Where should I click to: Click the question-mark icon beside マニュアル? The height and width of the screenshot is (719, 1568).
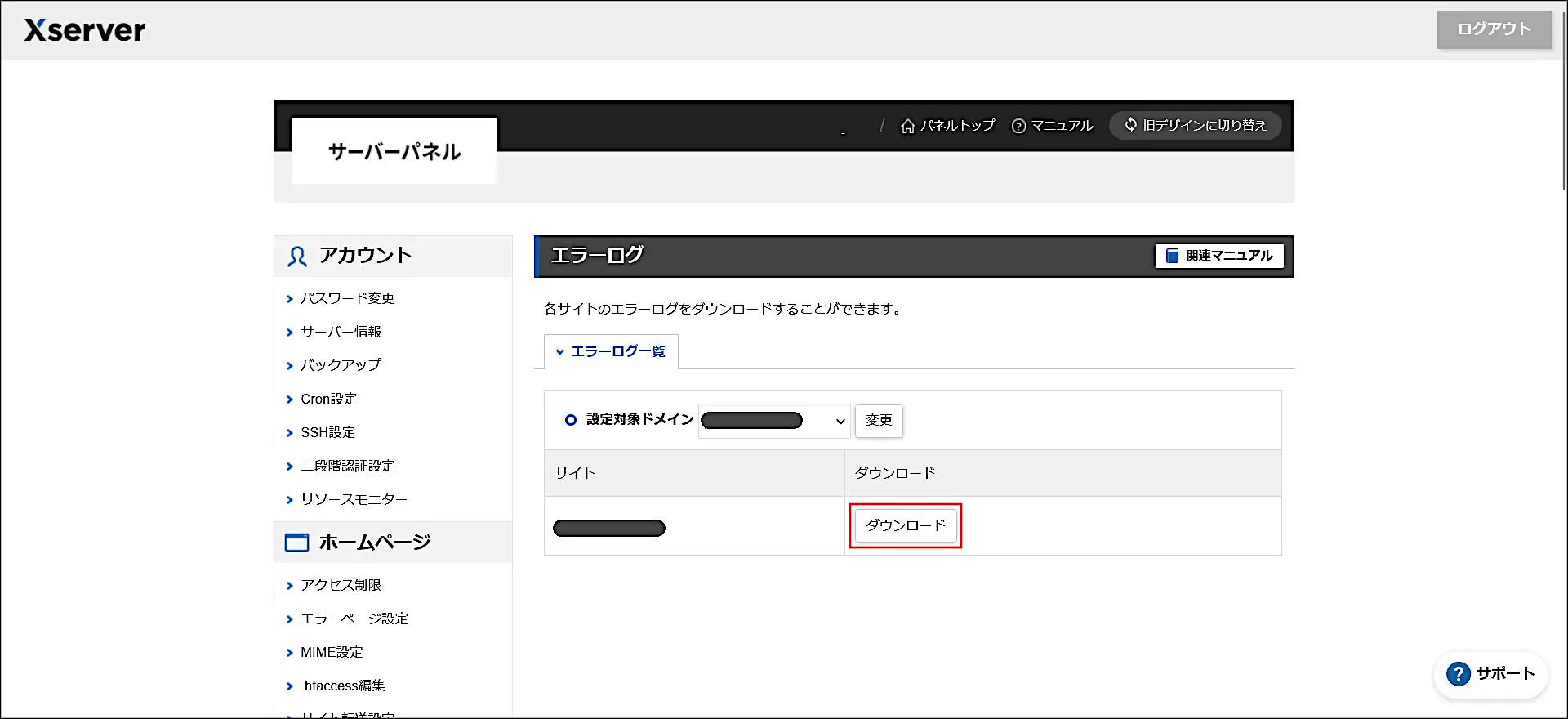click(x=1018, y=126)
